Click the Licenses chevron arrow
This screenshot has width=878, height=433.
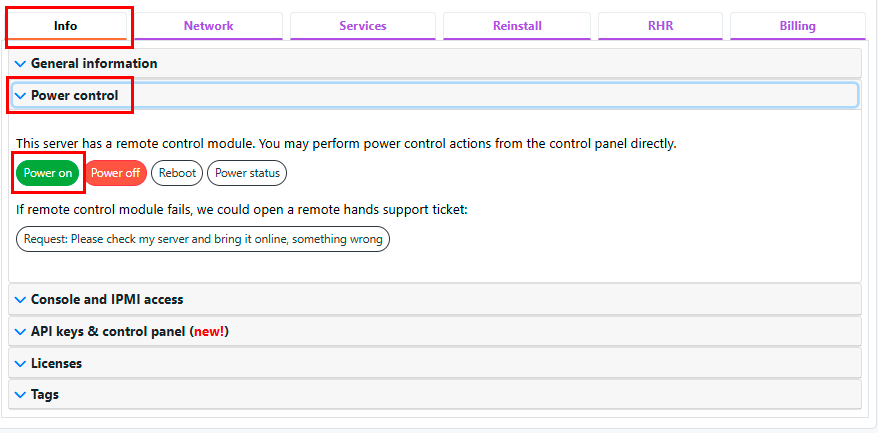pos(20,364)
